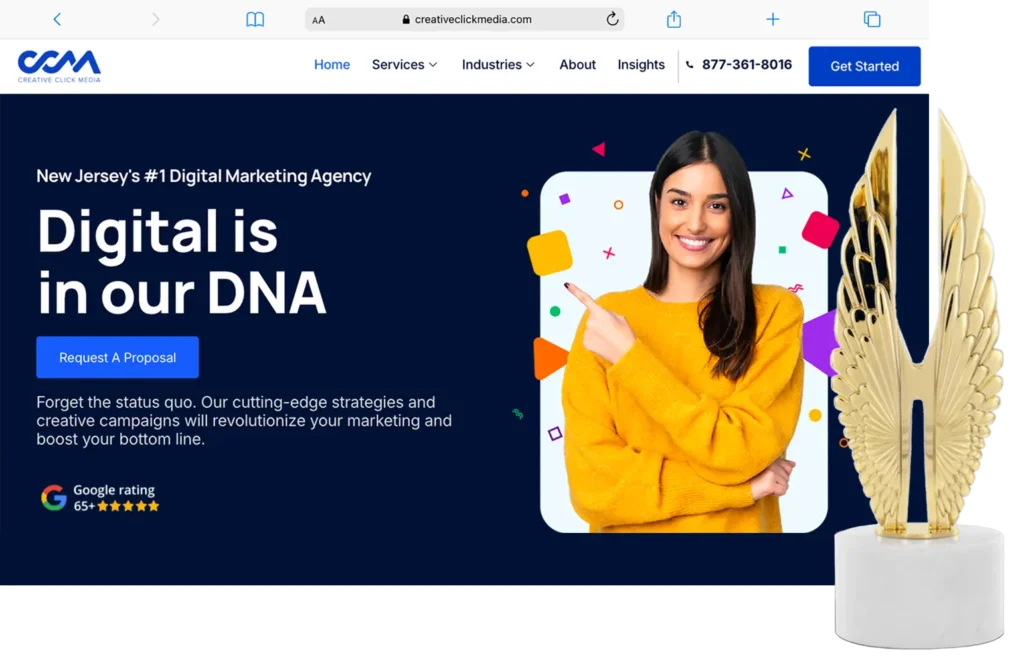
Task: Add a new tab with plus icon
Action: pyautogui.click(x=773, y=20)
